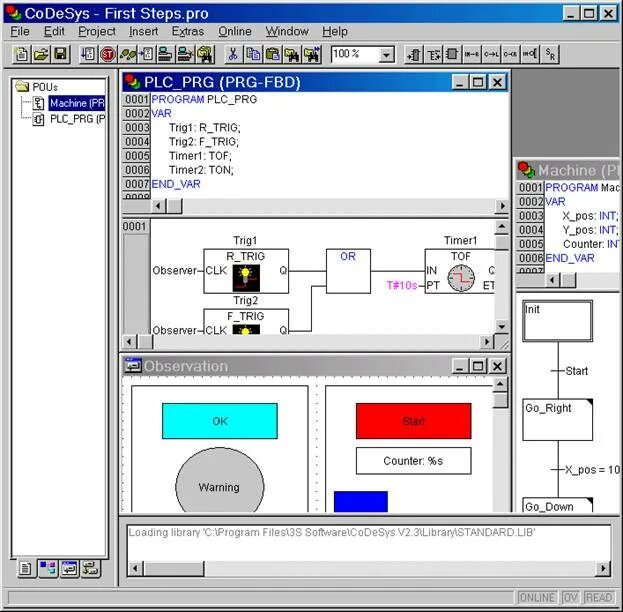Click the T#10s timer value

(x=402, y=285)
